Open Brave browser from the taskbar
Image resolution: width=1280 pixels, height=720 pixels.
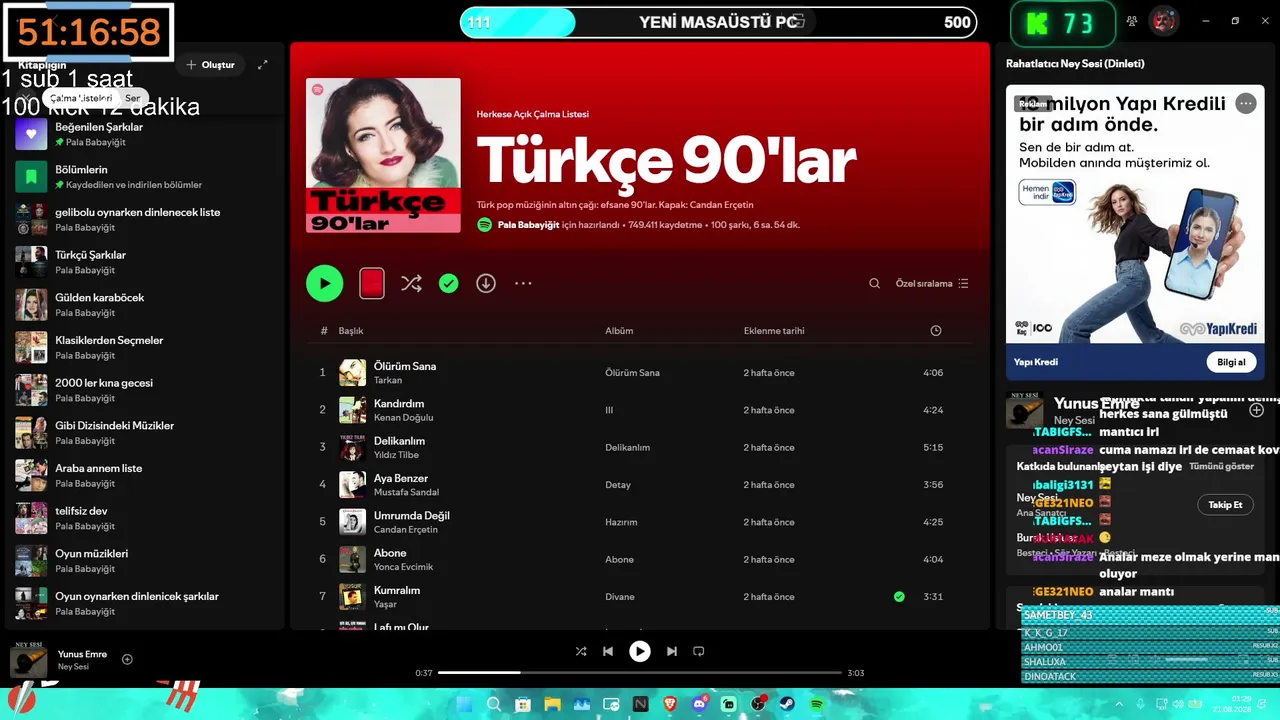670,705
